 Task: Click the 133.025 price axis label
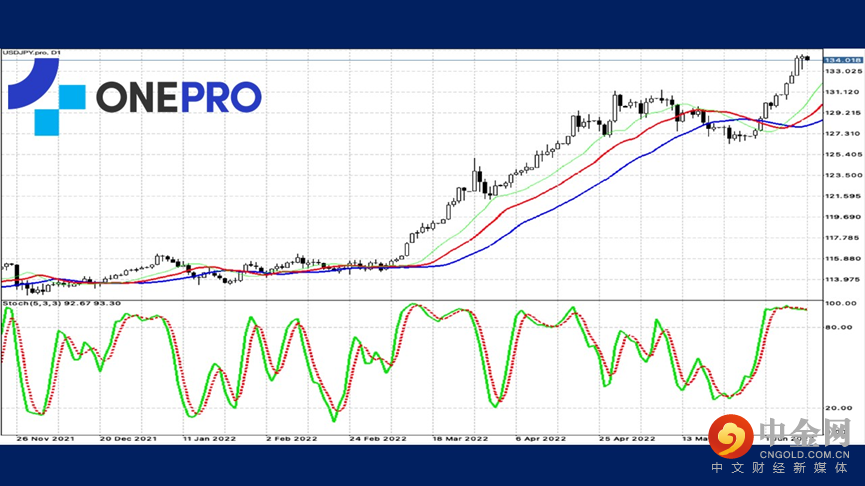[x=843, y=72]
